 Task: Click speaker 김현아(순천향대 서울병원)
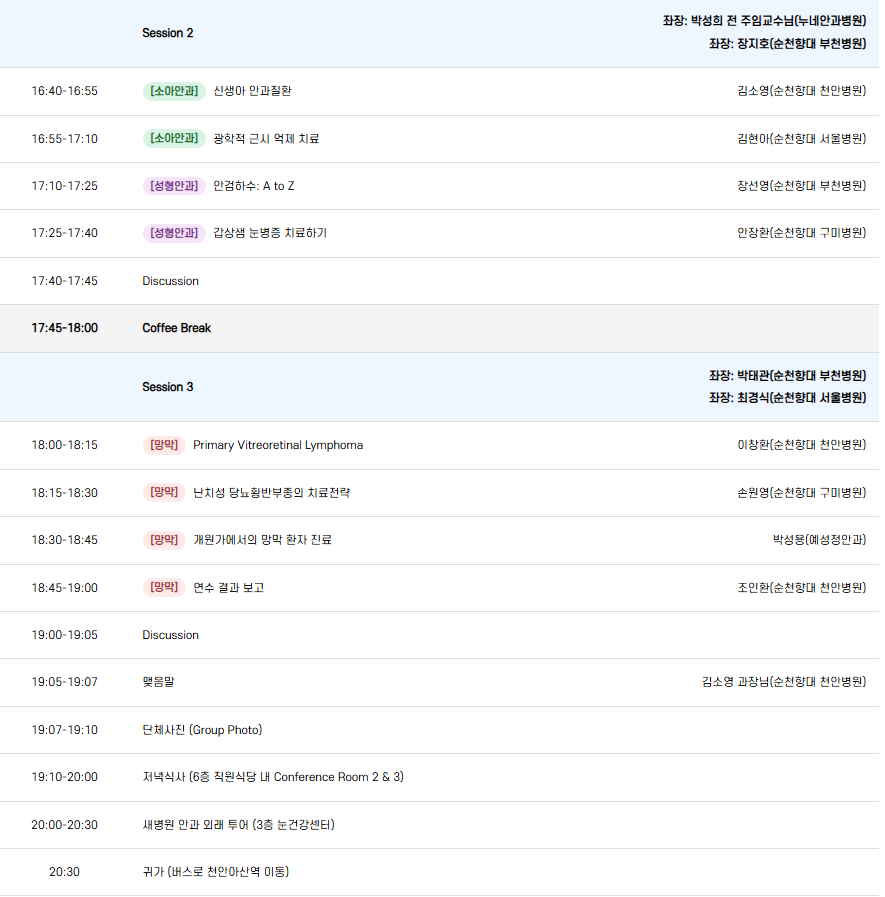point(801,139)
